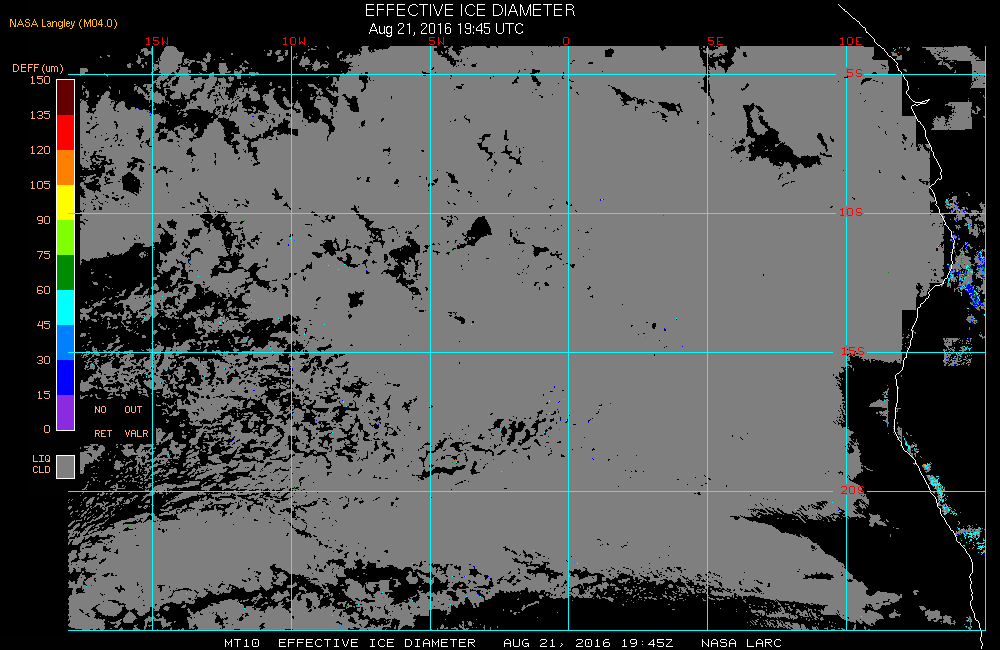
Task: Click the darkest red segment of the color bar
Action: [66, 98]
